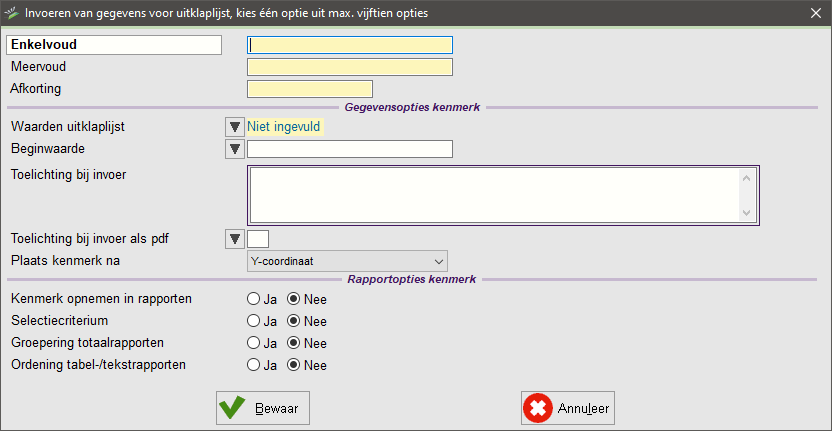Screen dimensions: 832x431
Task: Click the app logo in title bar
Action: coord(11,13)
